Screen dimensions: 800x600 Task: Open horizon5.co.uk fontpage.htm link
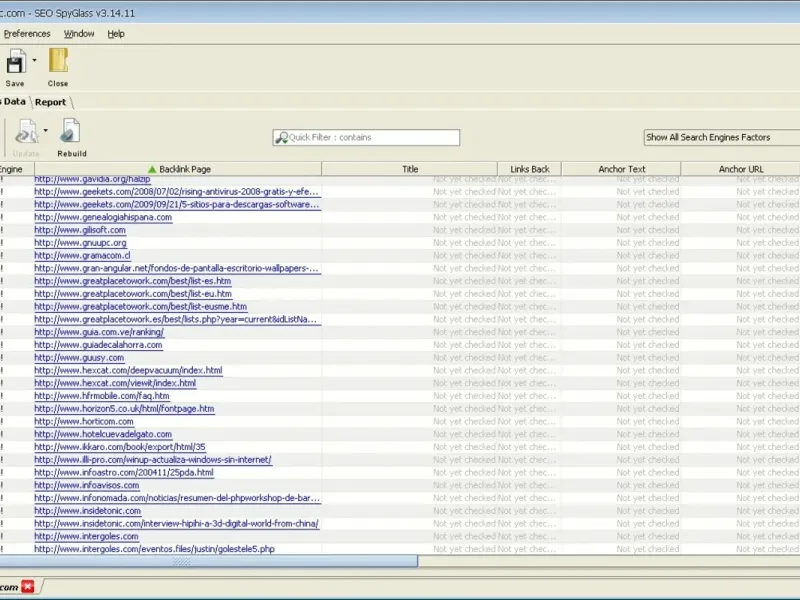tap(124, 409)
